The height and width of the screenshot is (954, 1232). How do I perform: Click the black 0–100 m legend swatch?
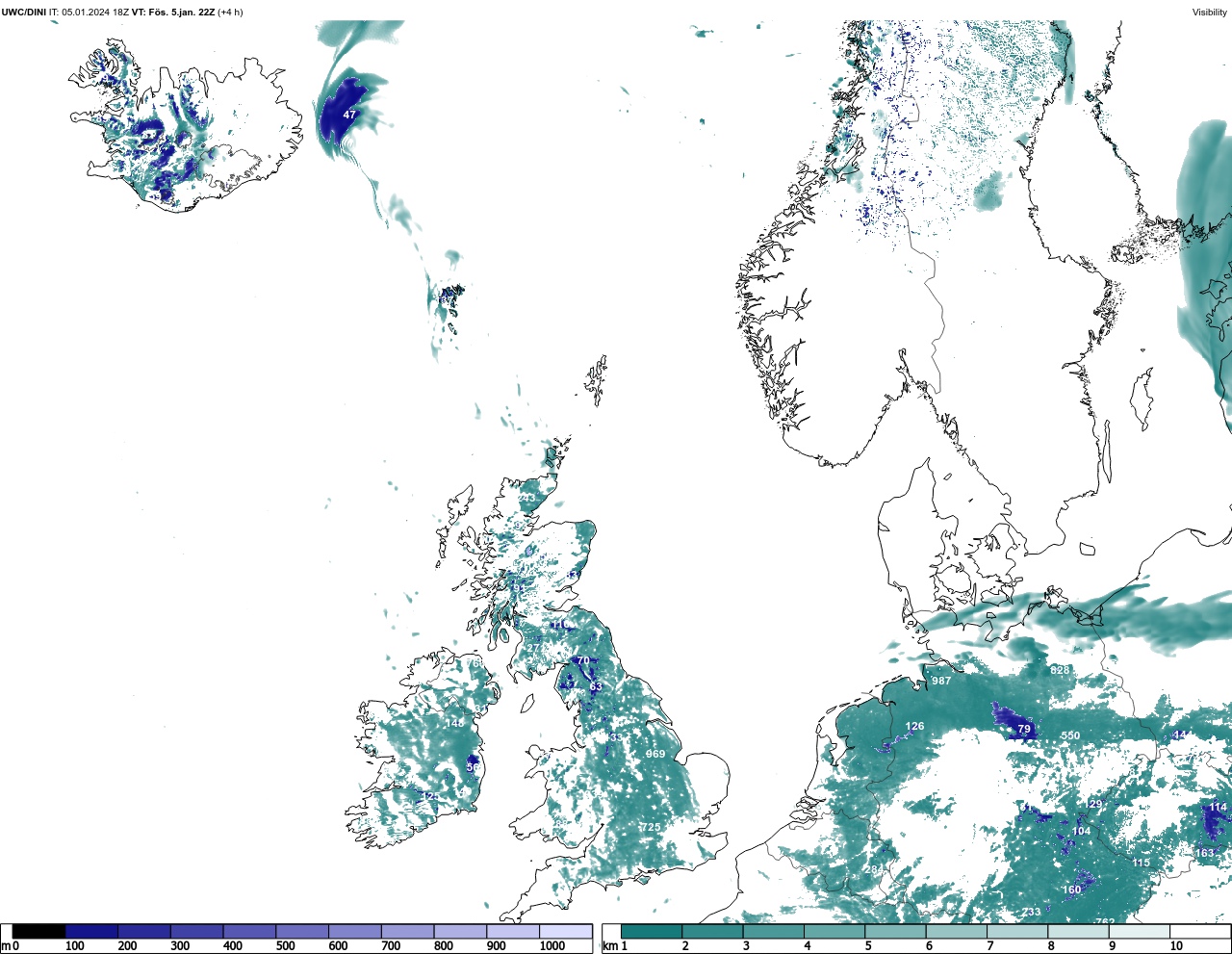click(x=39, y=931)
